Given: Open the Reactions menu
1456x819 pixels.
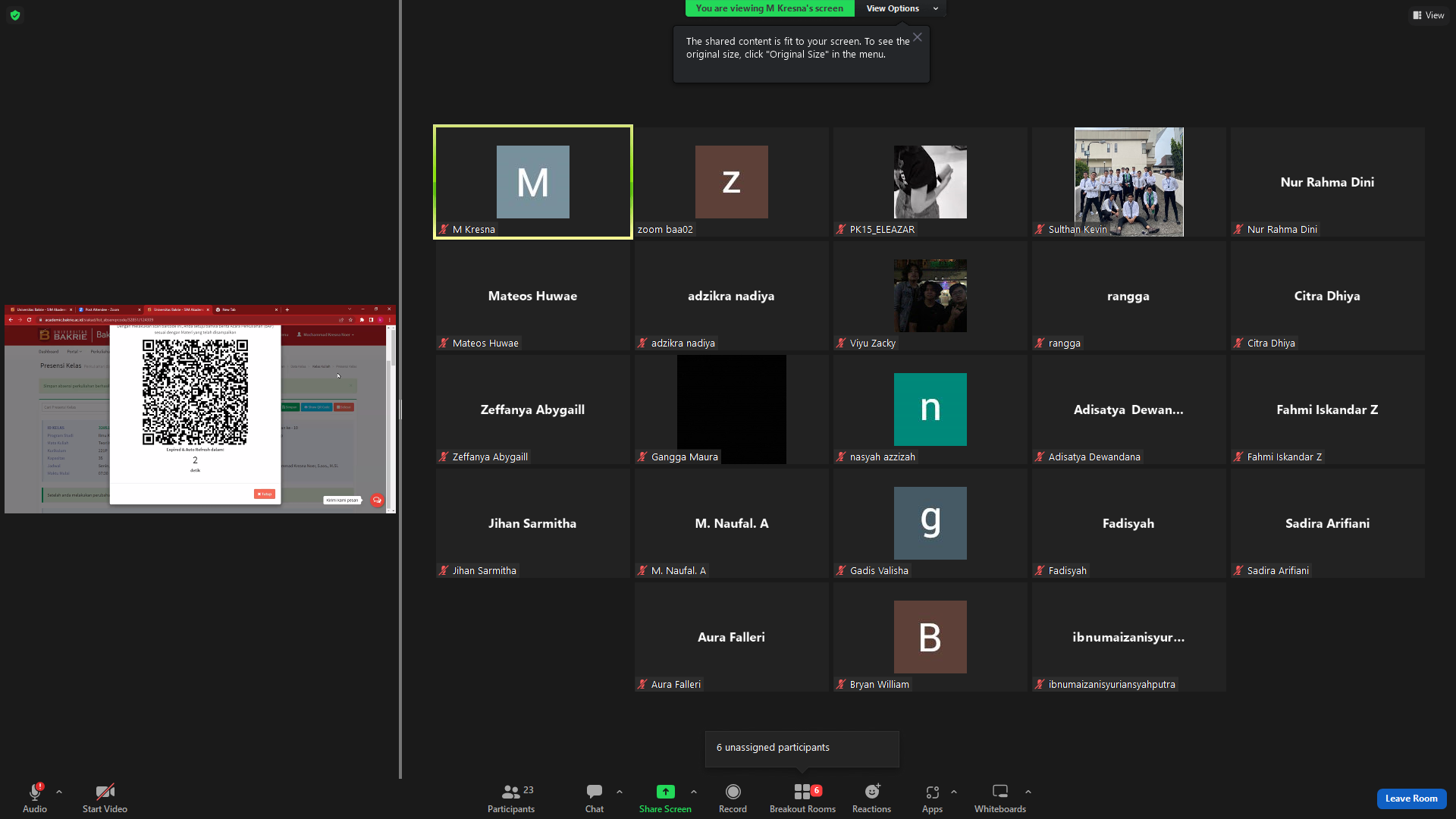Looking at the screenshot, I should (x=871, y=798).
